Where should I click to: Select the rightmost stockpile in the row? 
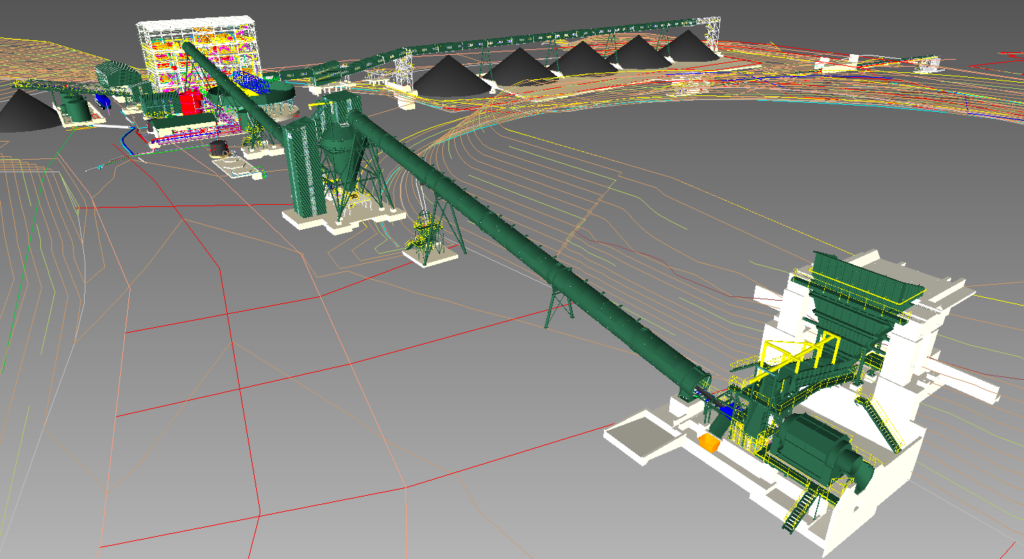click(686, 45)
